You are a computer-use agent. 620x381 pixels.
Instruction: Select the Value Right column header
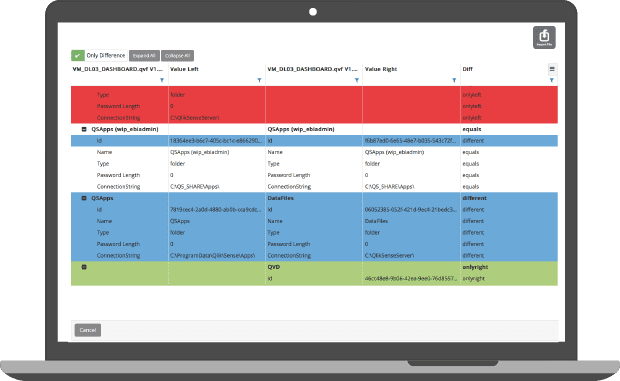pos(381,69)
